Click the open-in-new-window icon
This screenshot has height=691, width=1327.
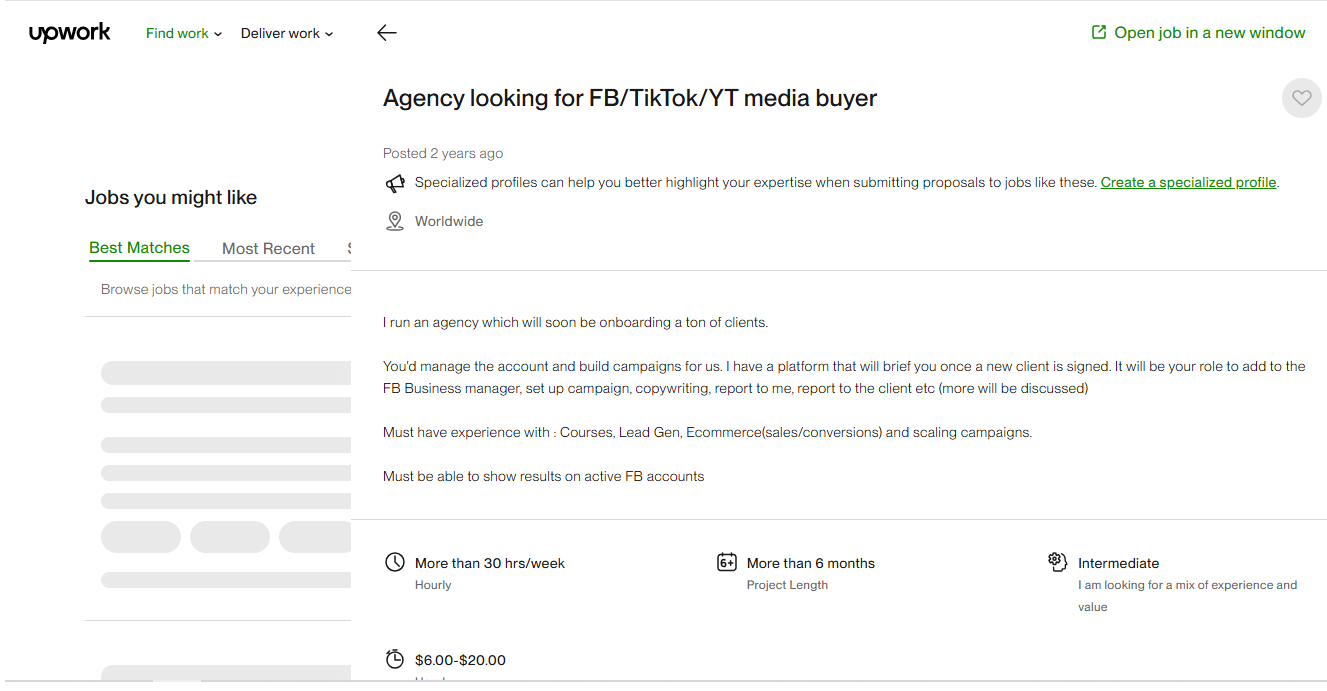tap(1099, 33)
